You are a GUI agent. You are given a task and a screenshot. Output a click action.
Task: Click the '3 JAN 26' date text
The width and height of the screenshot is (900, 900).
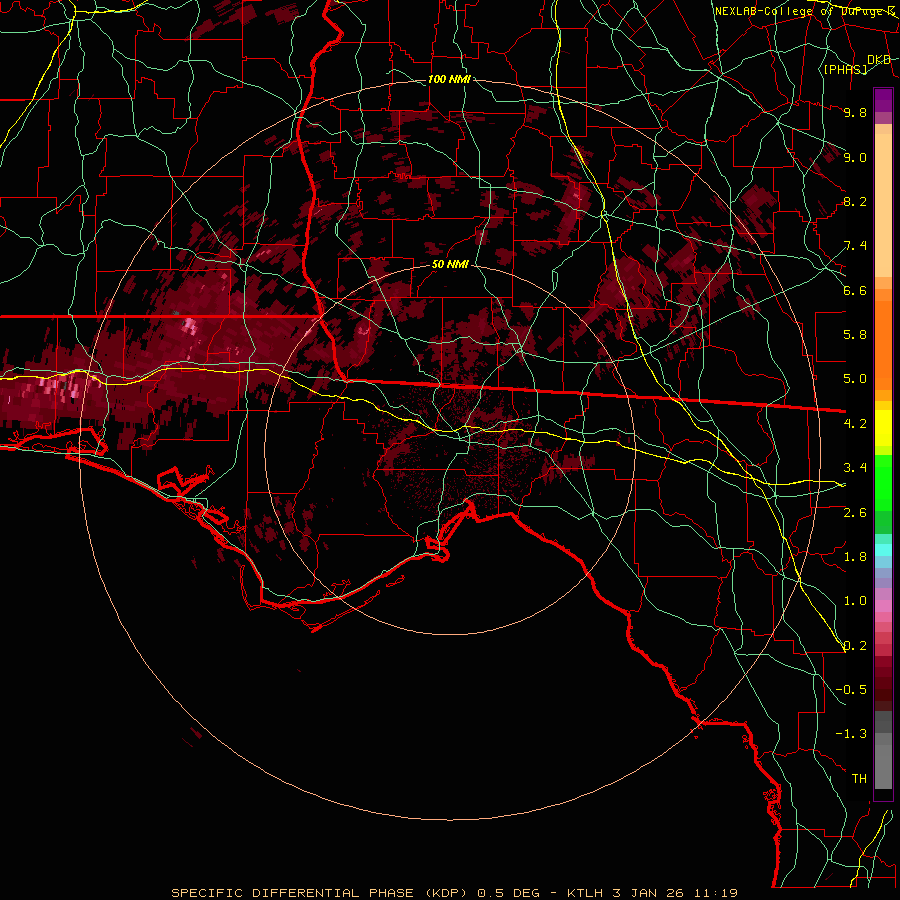click(647, 893)
